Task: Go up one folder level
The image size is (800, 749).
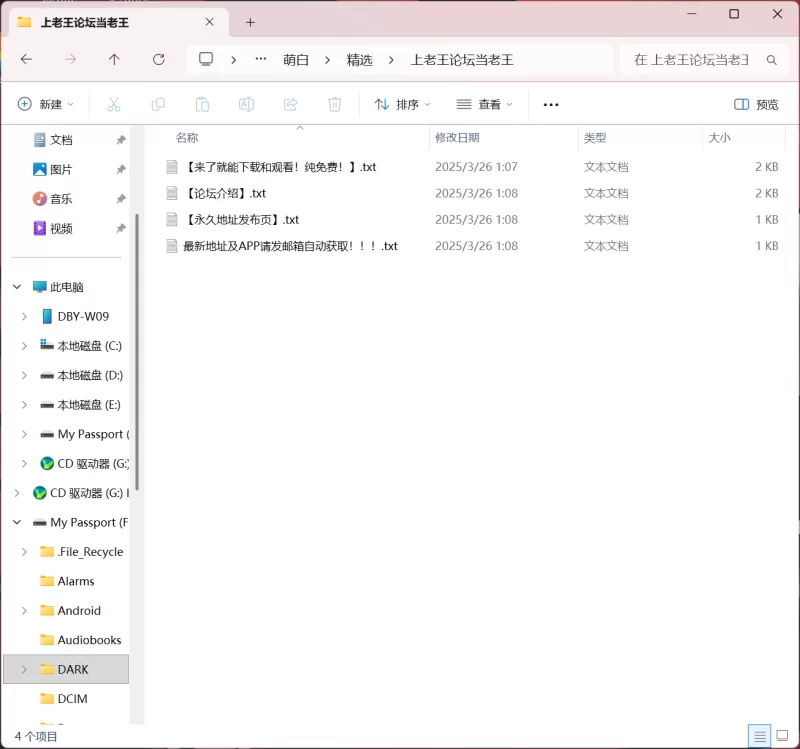Action: point(114,60)
